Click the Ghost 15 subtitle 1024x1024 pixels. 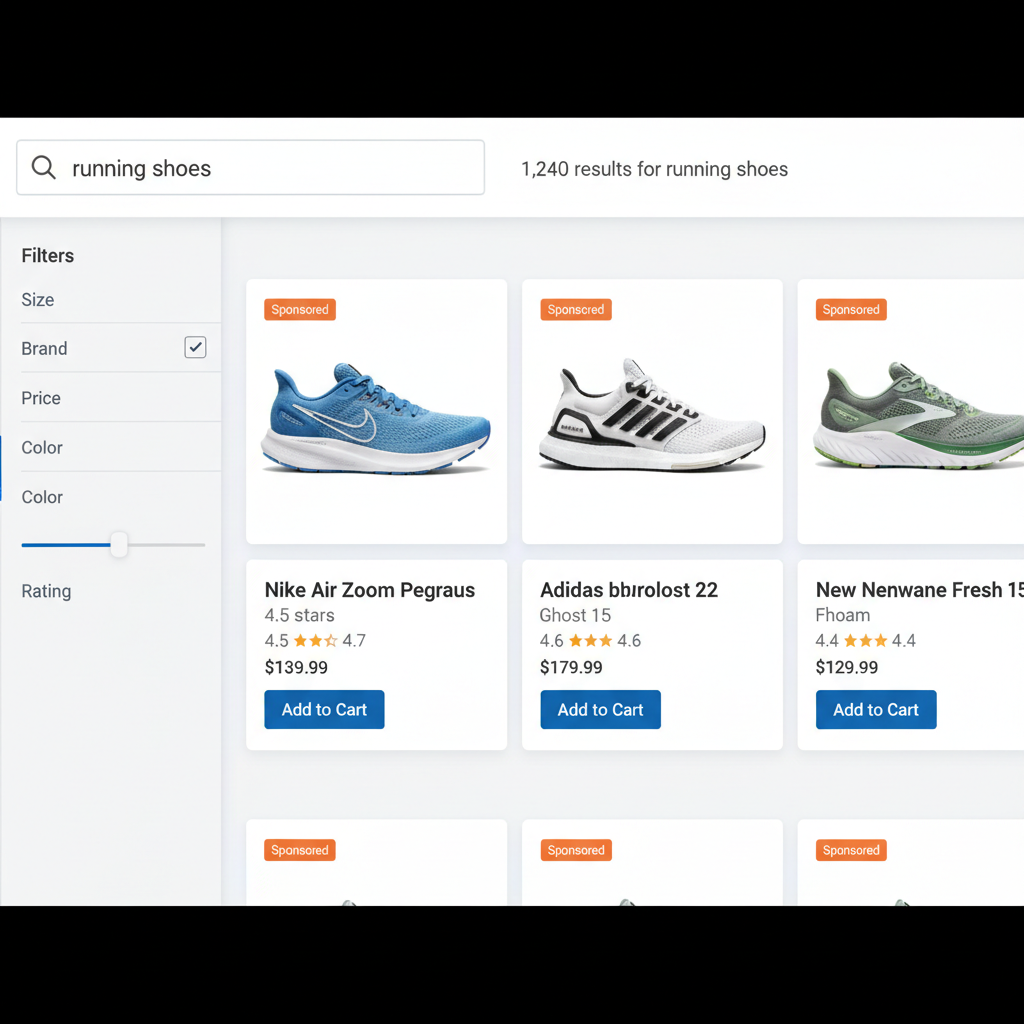point(575,615)
